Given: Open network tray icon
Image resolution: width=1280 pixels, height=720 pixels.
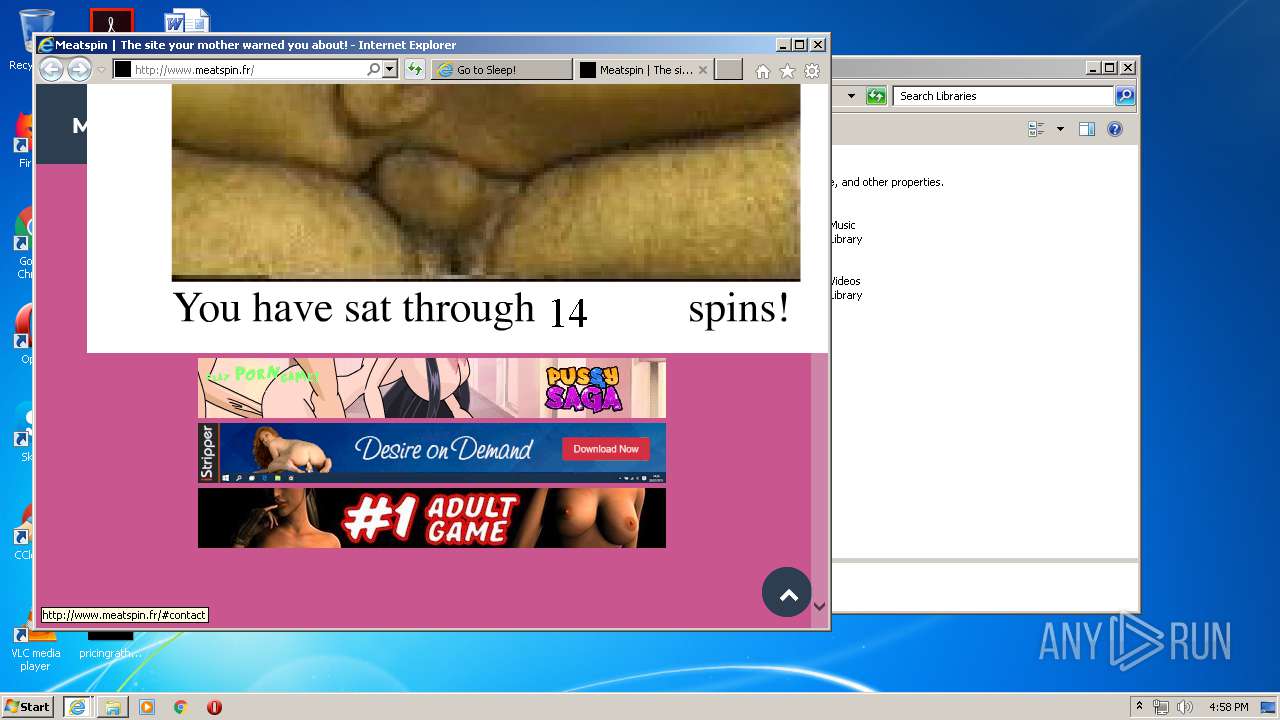Looking at the screenshot, I should (x=1161, y=707).
